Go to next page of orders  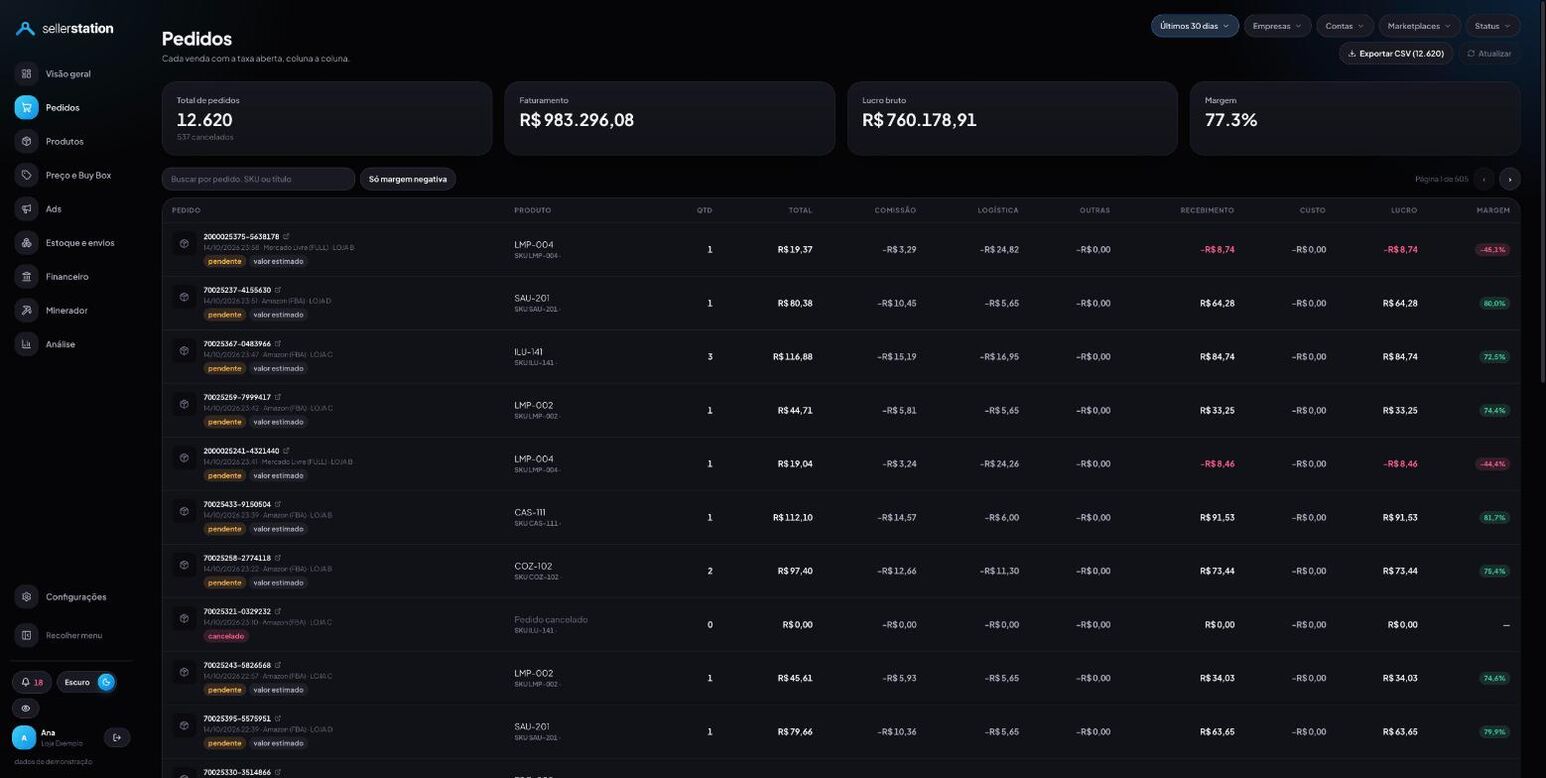1510,179
